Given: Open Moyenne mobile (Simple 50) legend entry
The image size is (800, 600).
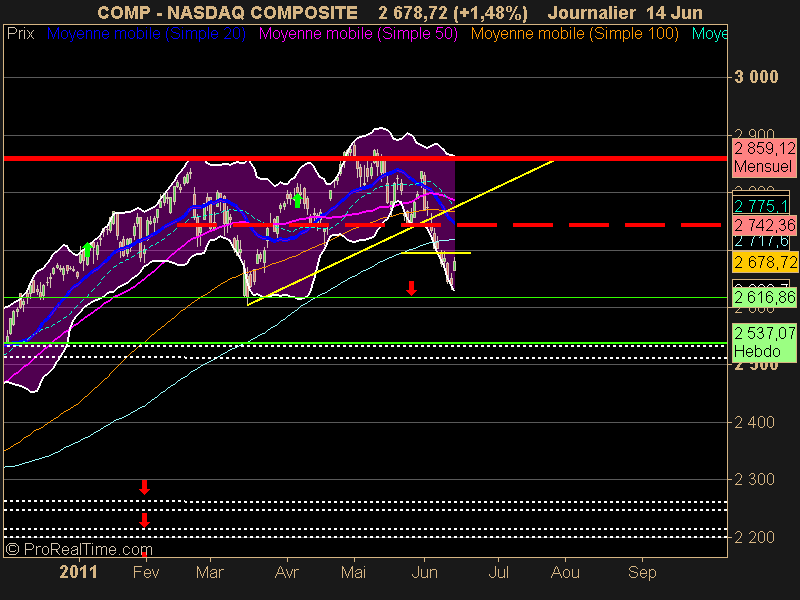Looking at the screenshot, I should coord(358,34).
